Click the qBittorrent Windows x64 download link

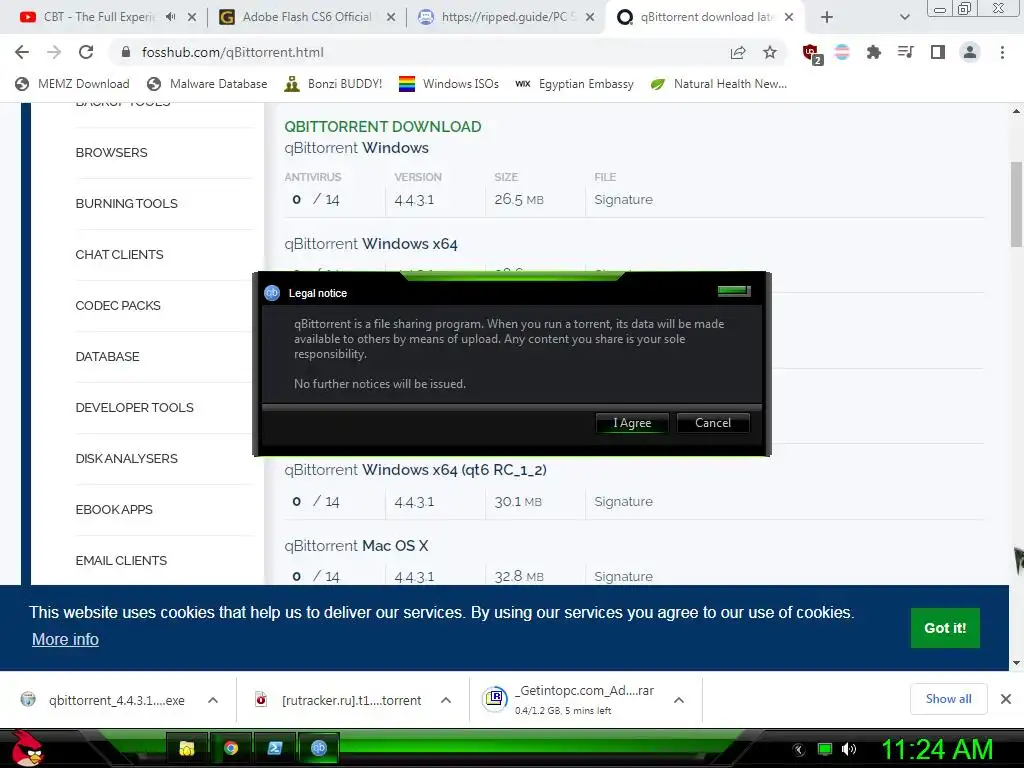click(370, 244)
